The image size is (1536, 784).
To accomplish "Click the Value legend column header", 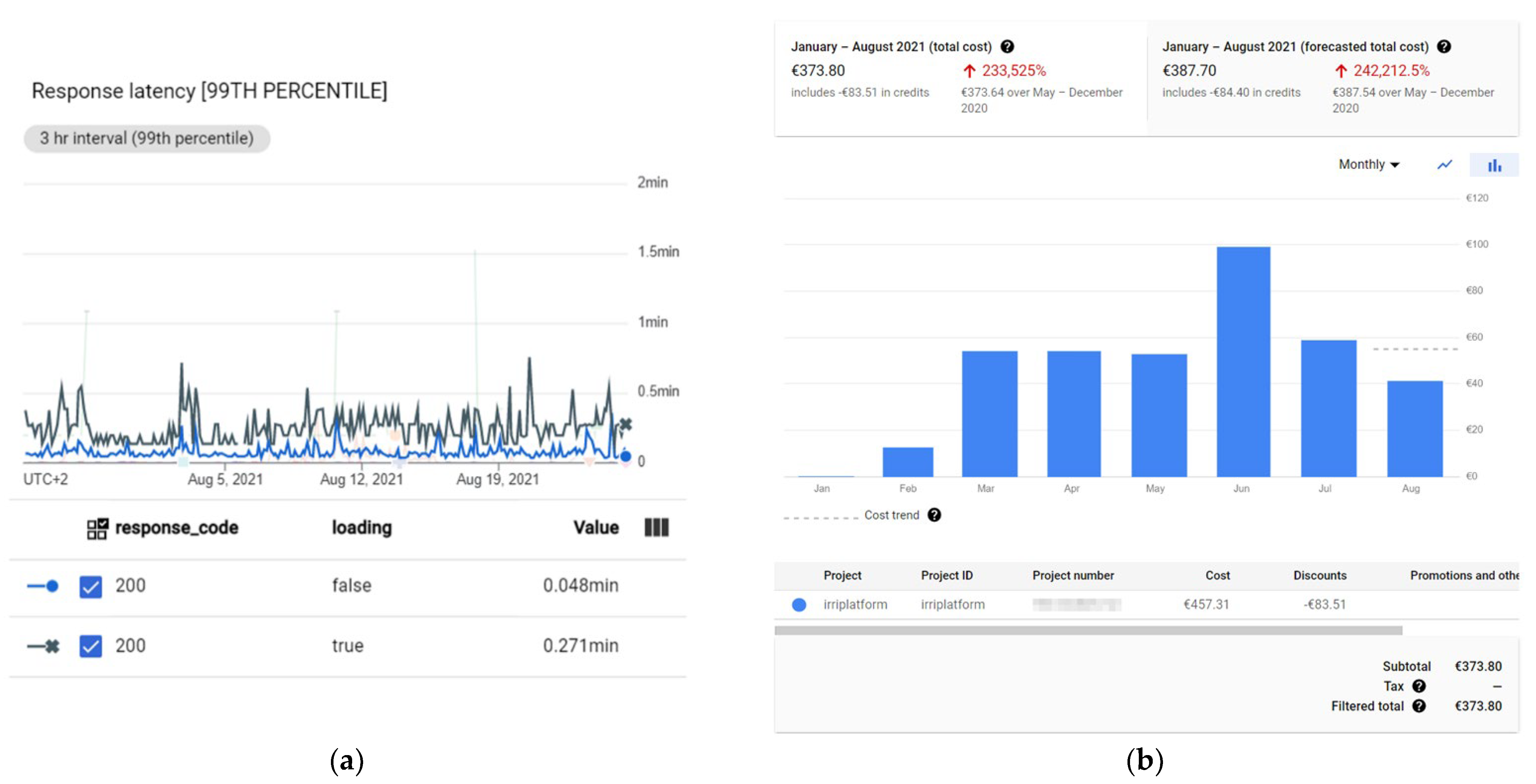I will pos(596,528).
